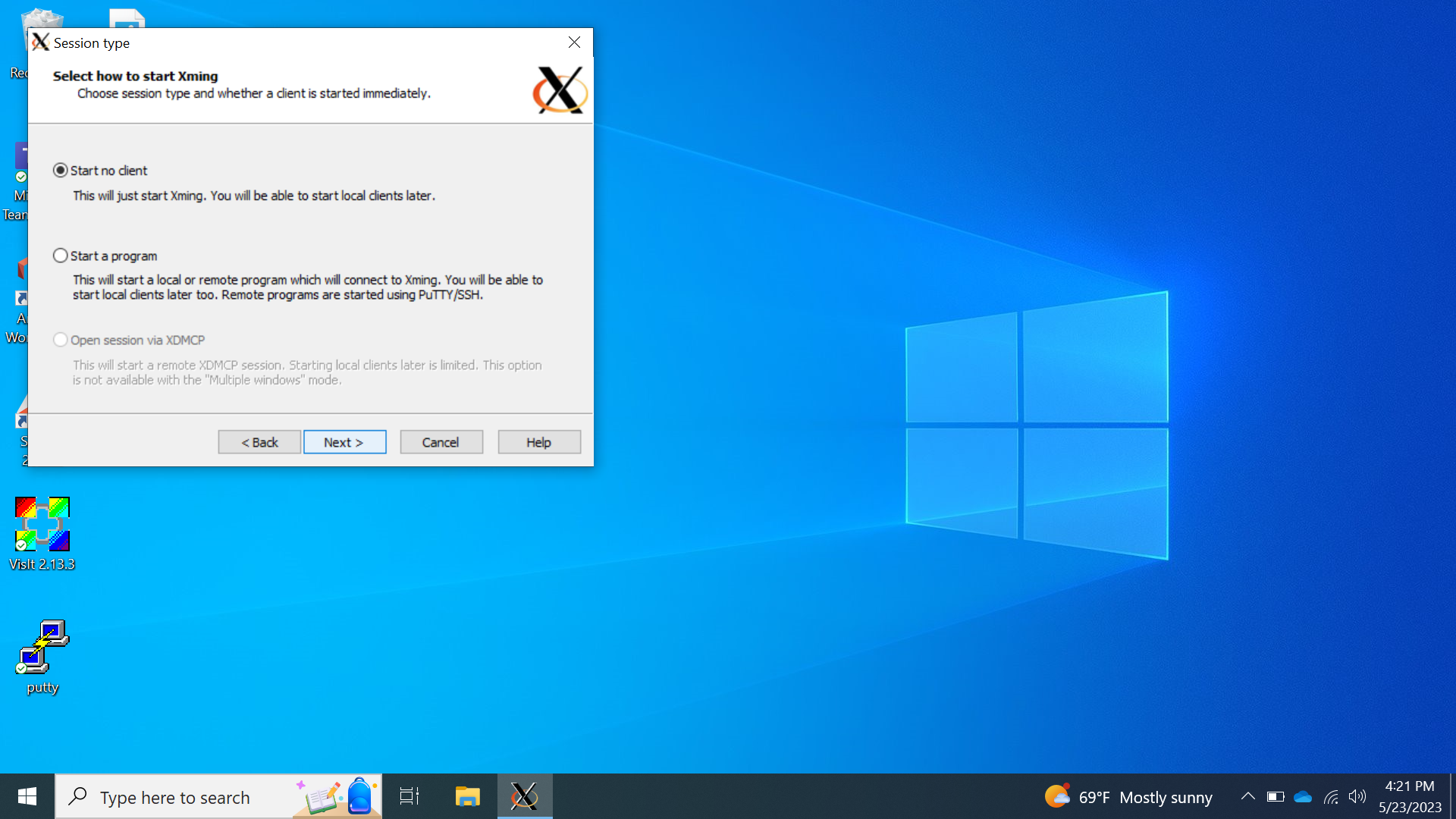Choose the Start a program option
1456x819 pixels.
(61, 256)
